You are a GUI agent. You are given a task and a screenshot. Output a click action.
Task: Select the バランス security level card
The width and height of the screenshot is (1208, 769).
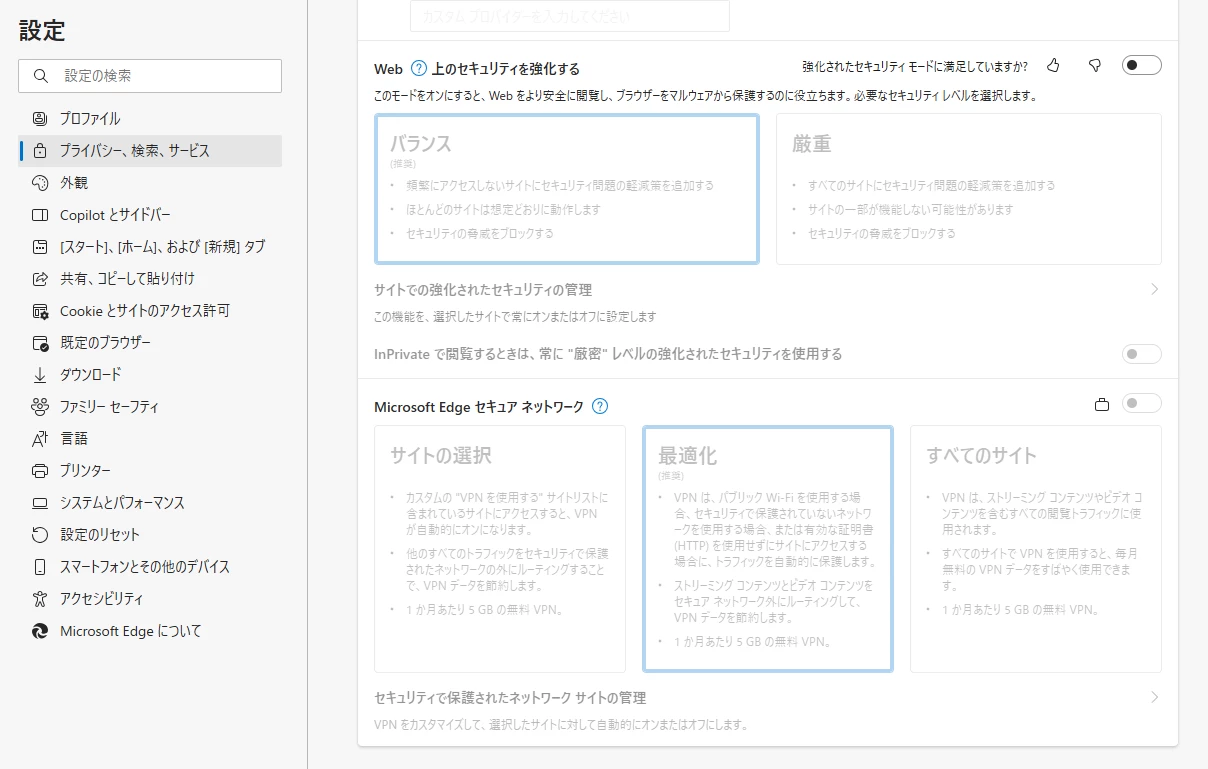(567, 189)
